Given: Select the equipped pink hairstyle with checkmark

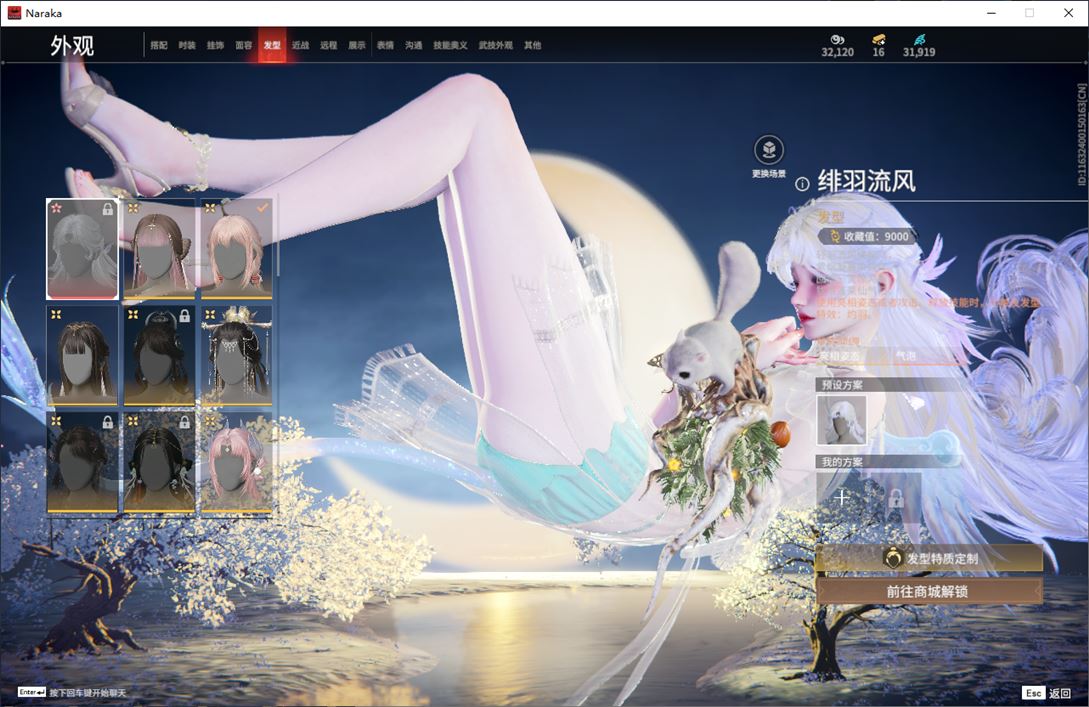Looking at the screenshot, I should click(x=236, y=249).
